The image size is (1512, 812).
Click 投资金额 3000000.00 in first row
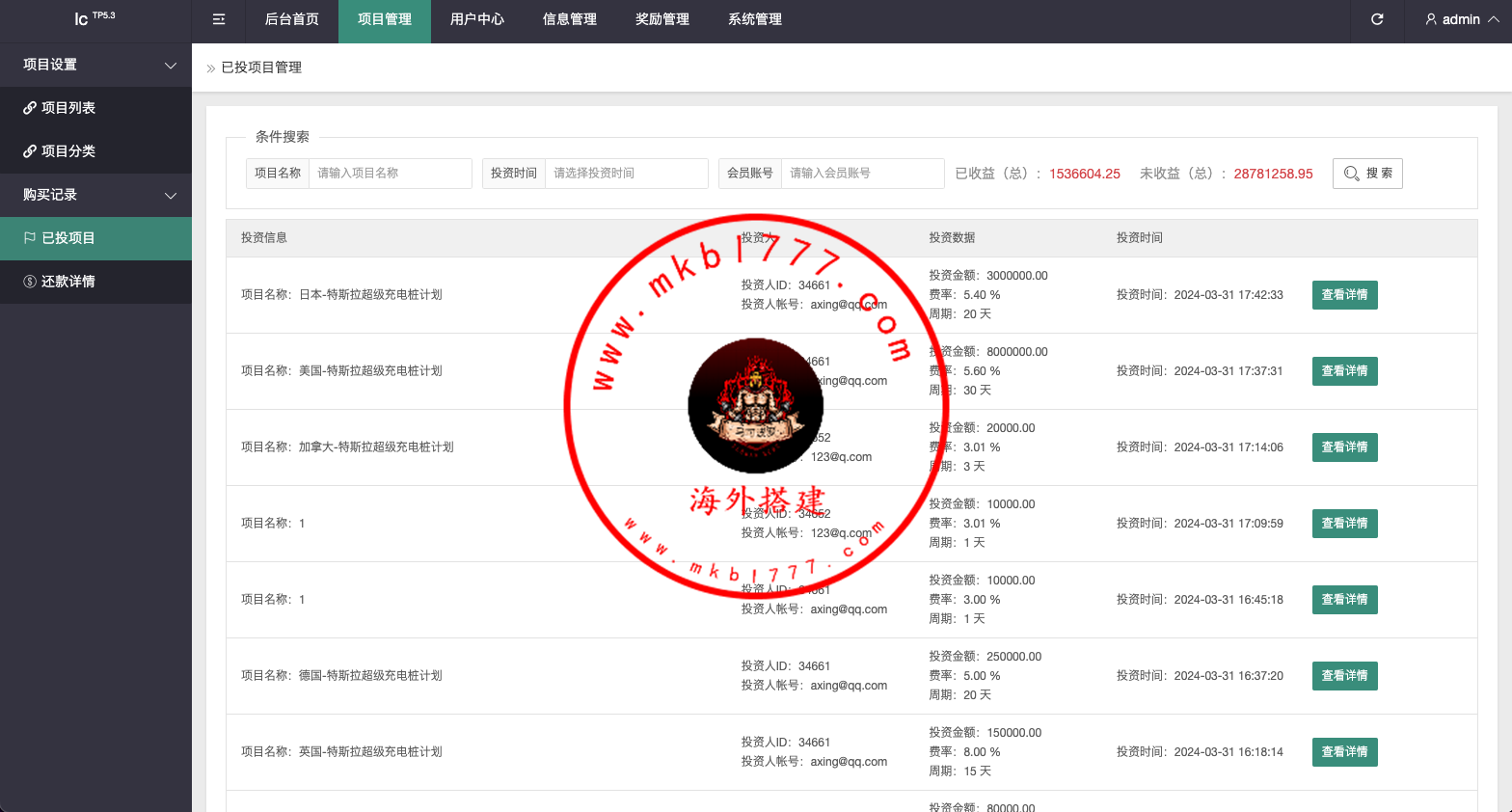coord(988,276)
